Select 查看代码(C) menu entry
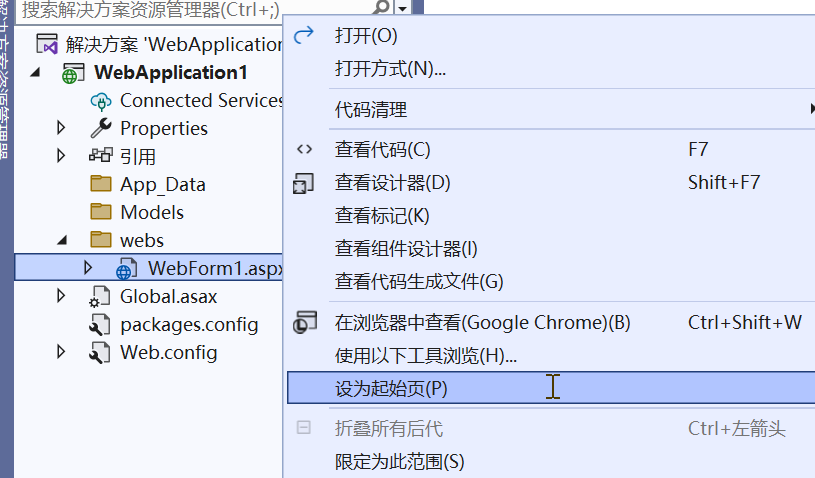Image resolution: width=815 pixels, height=478 pixels. tap(382, 150)
